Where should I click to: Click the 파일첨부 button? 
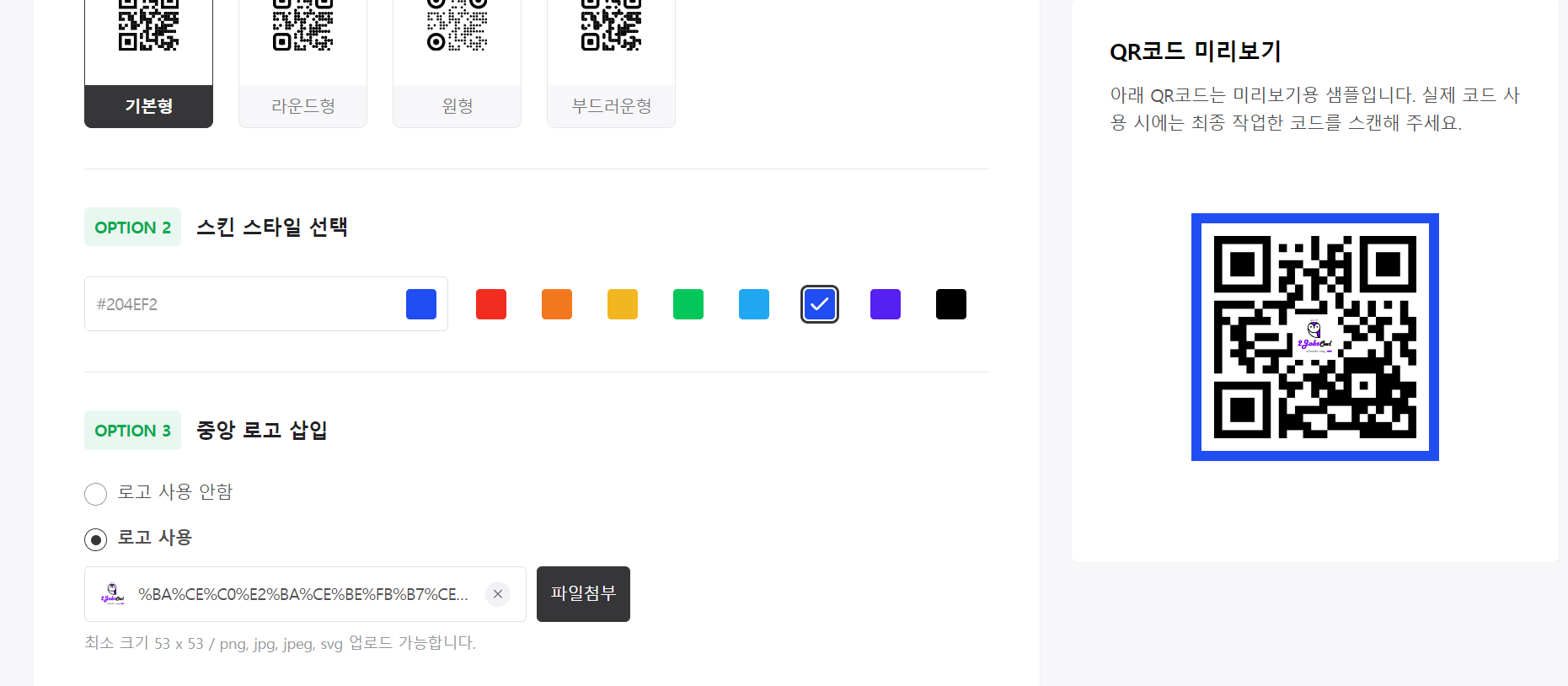coord(583,594)
